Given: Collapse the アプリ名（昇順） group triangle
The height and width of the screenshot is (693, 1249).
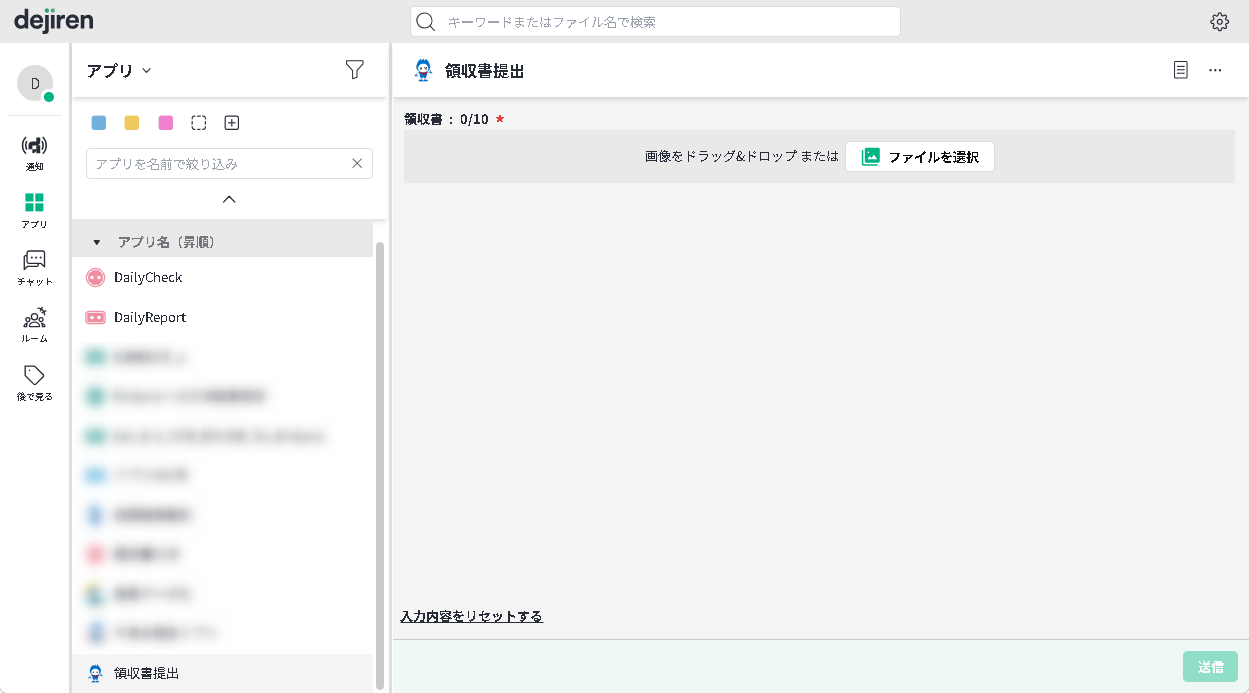Looking at the screenshot, I should click(97, 242).
